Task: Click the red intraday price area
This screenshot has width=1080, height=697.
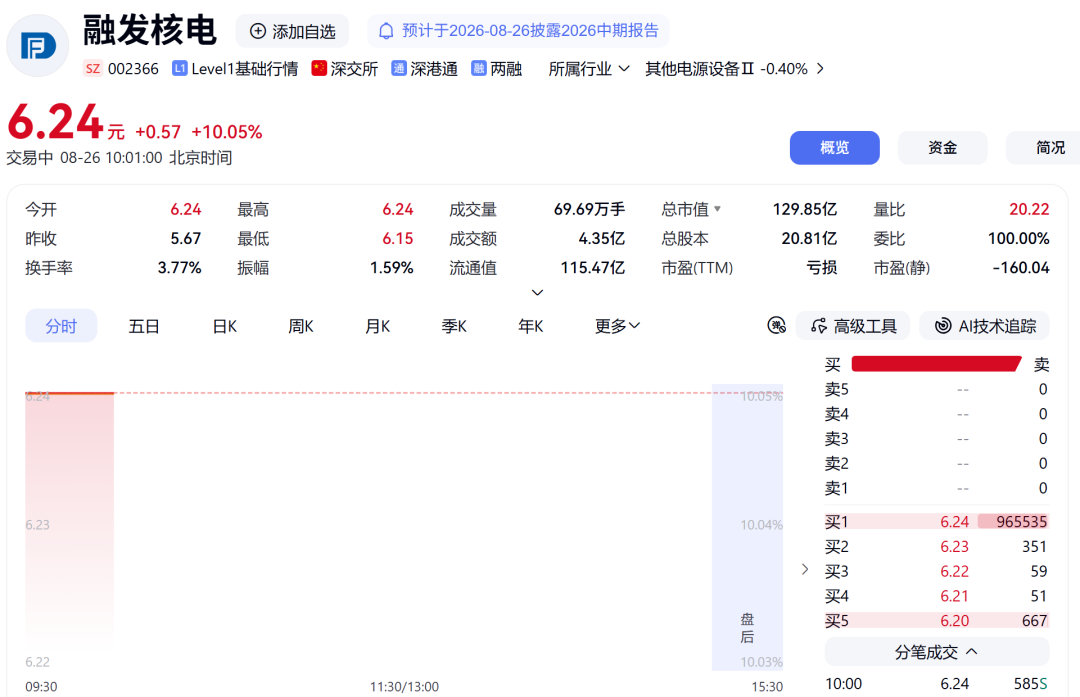Action: point(70,523)
